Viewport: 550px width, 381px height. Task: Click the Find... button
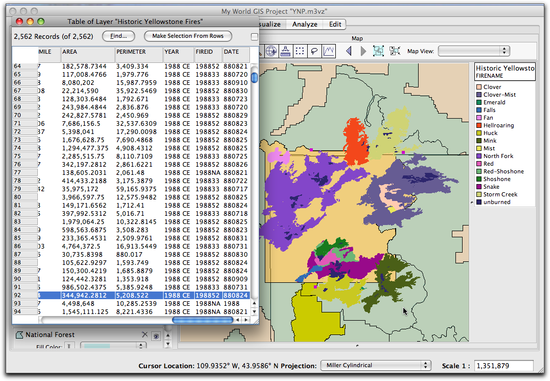coord(119,36)
